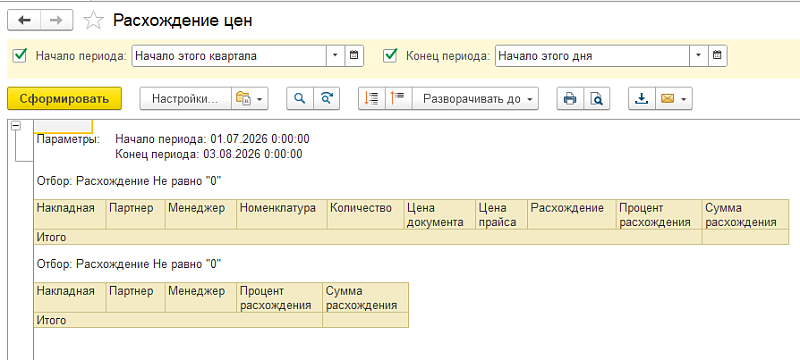Viewport: 800px width, 360px height.
Task: Open print preview icon
Action: coord(596,99)
